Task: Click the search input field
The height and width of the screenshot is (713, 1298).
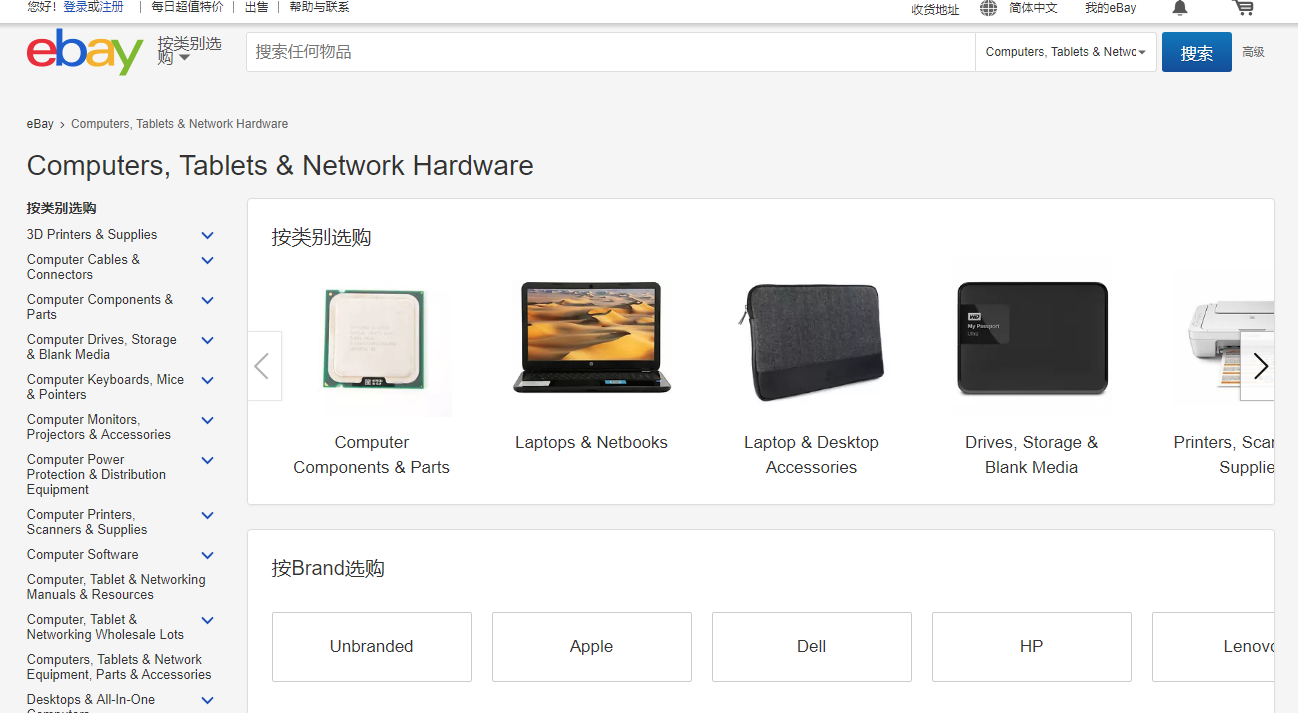Action: 611,52
